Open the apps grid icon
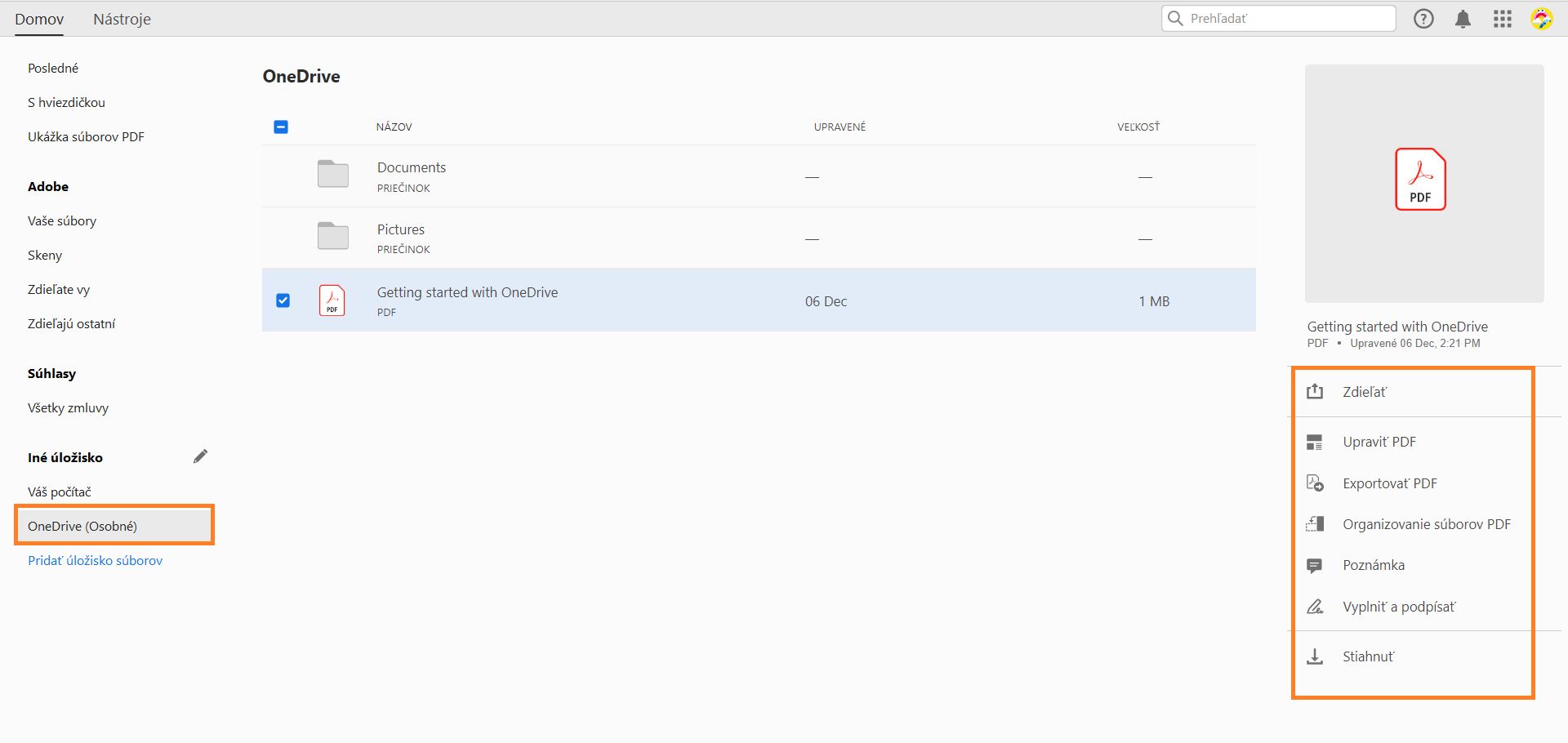 coord(1502,19)
